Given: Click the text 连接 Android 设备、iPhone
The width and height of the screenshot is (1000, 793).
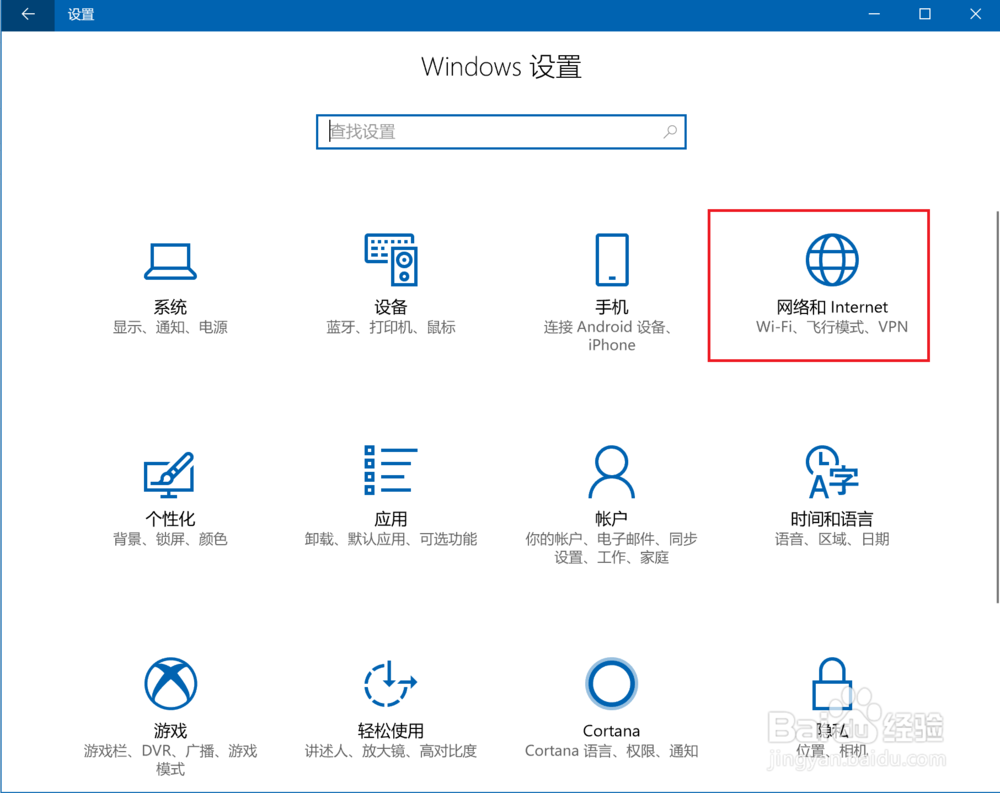Looking at the screenshot, I should point(612,336).
